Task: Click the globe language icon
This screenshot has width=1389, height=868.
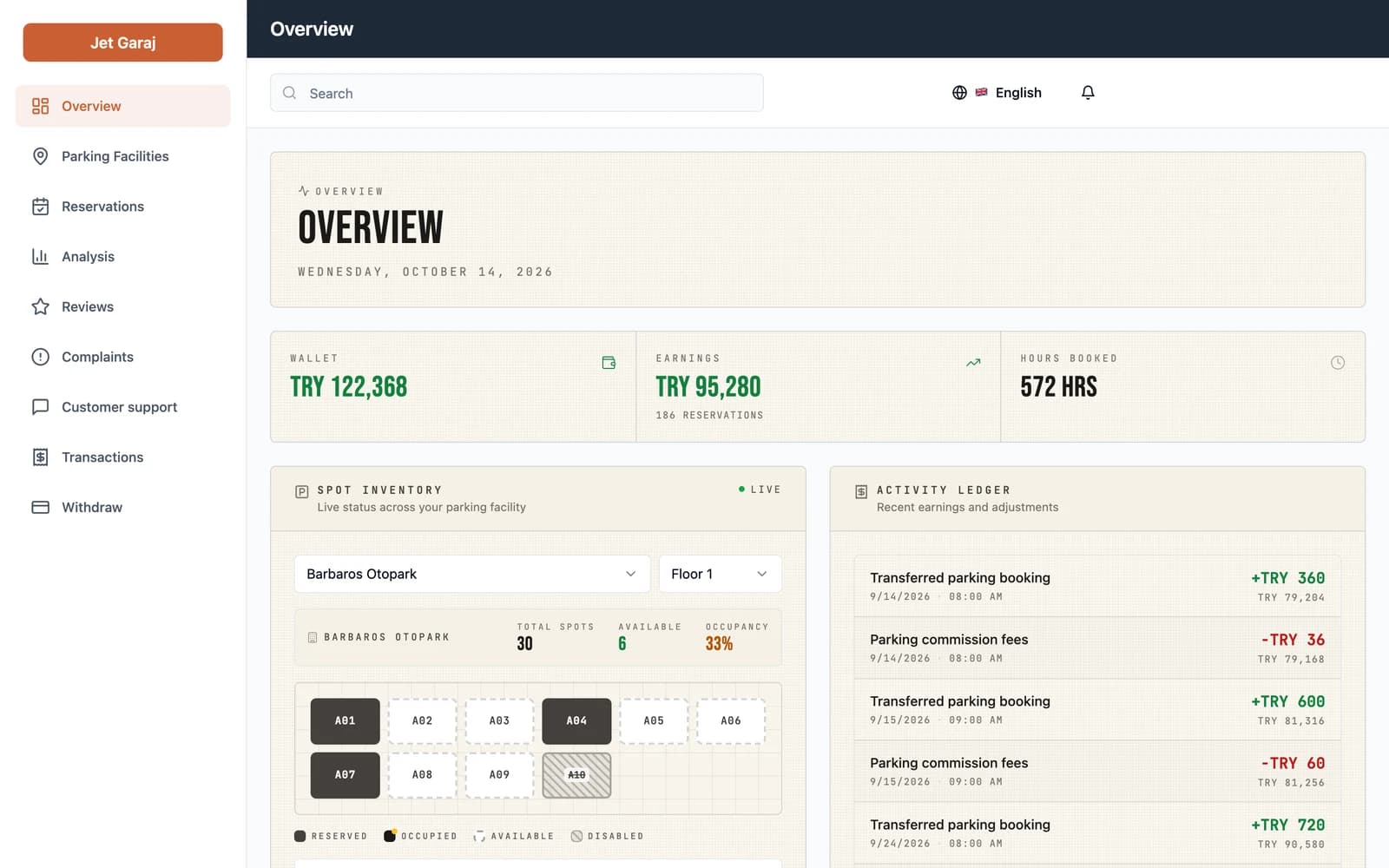Action: point(959,93)
